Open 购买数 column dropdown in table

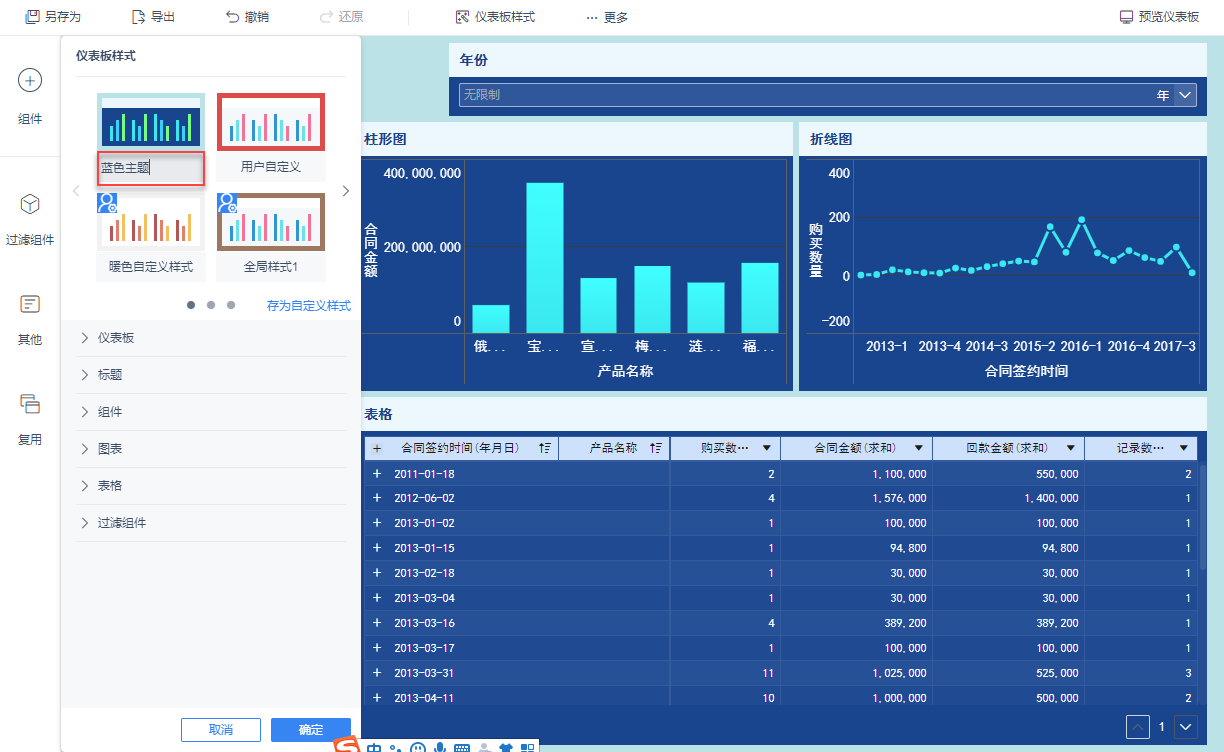(767, 449)
